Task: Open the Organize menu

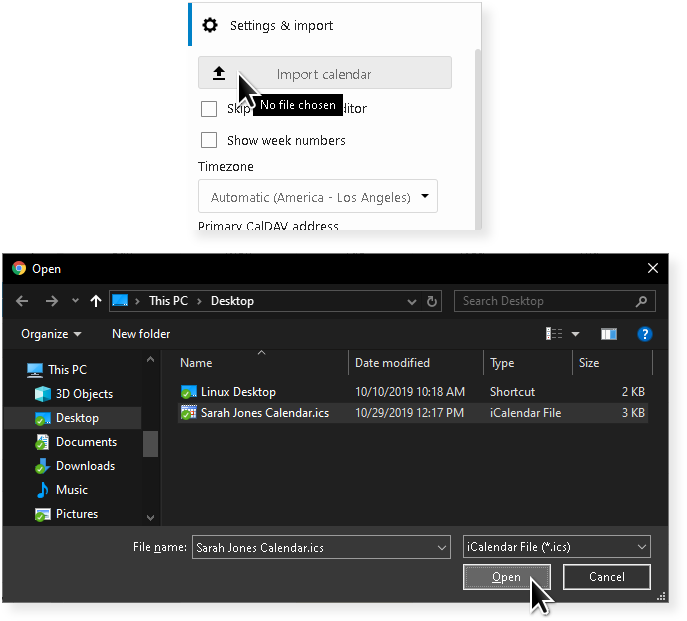Action: coord(51,334)
